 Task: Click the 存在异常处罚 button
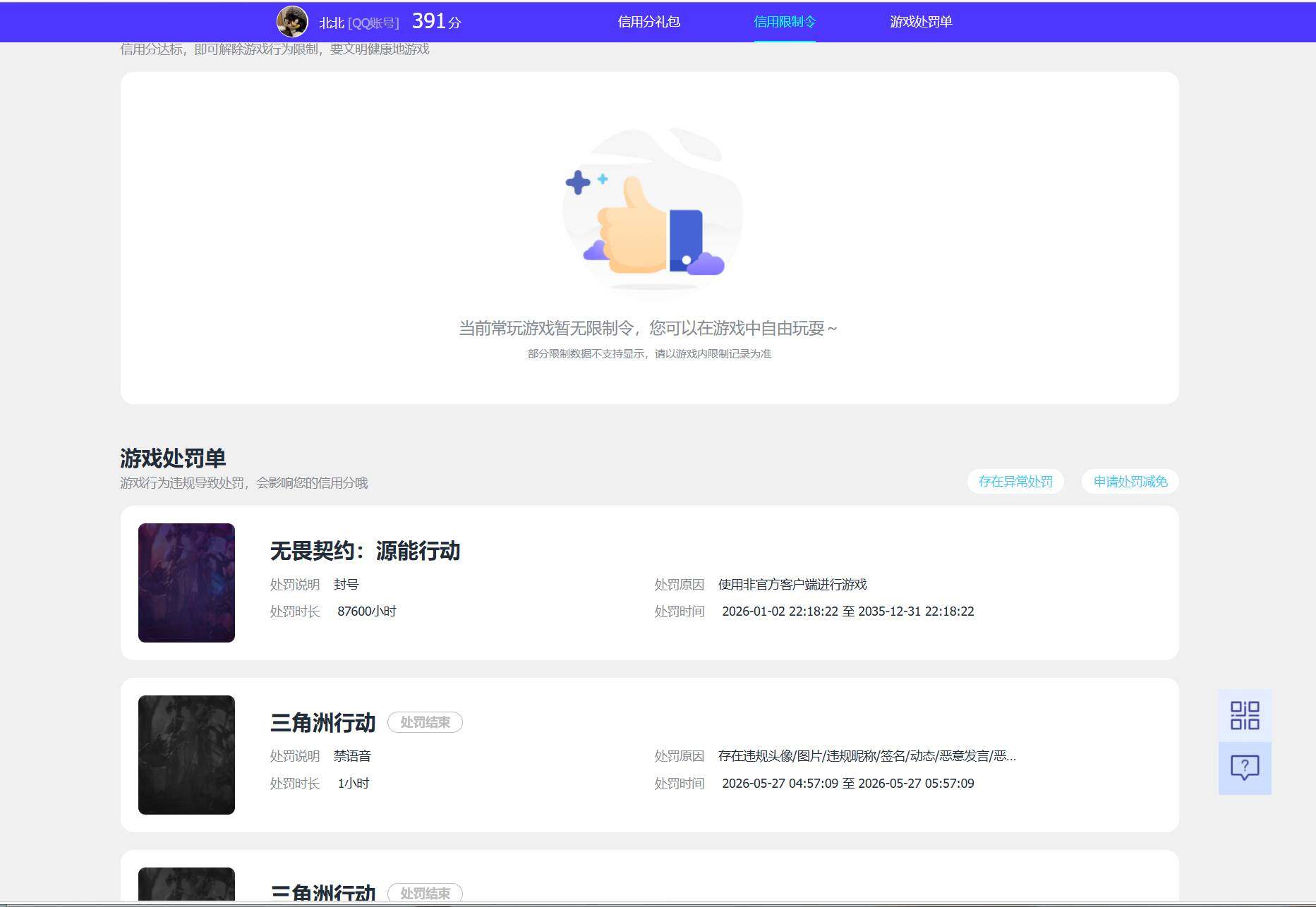(x=1015, y=482)
